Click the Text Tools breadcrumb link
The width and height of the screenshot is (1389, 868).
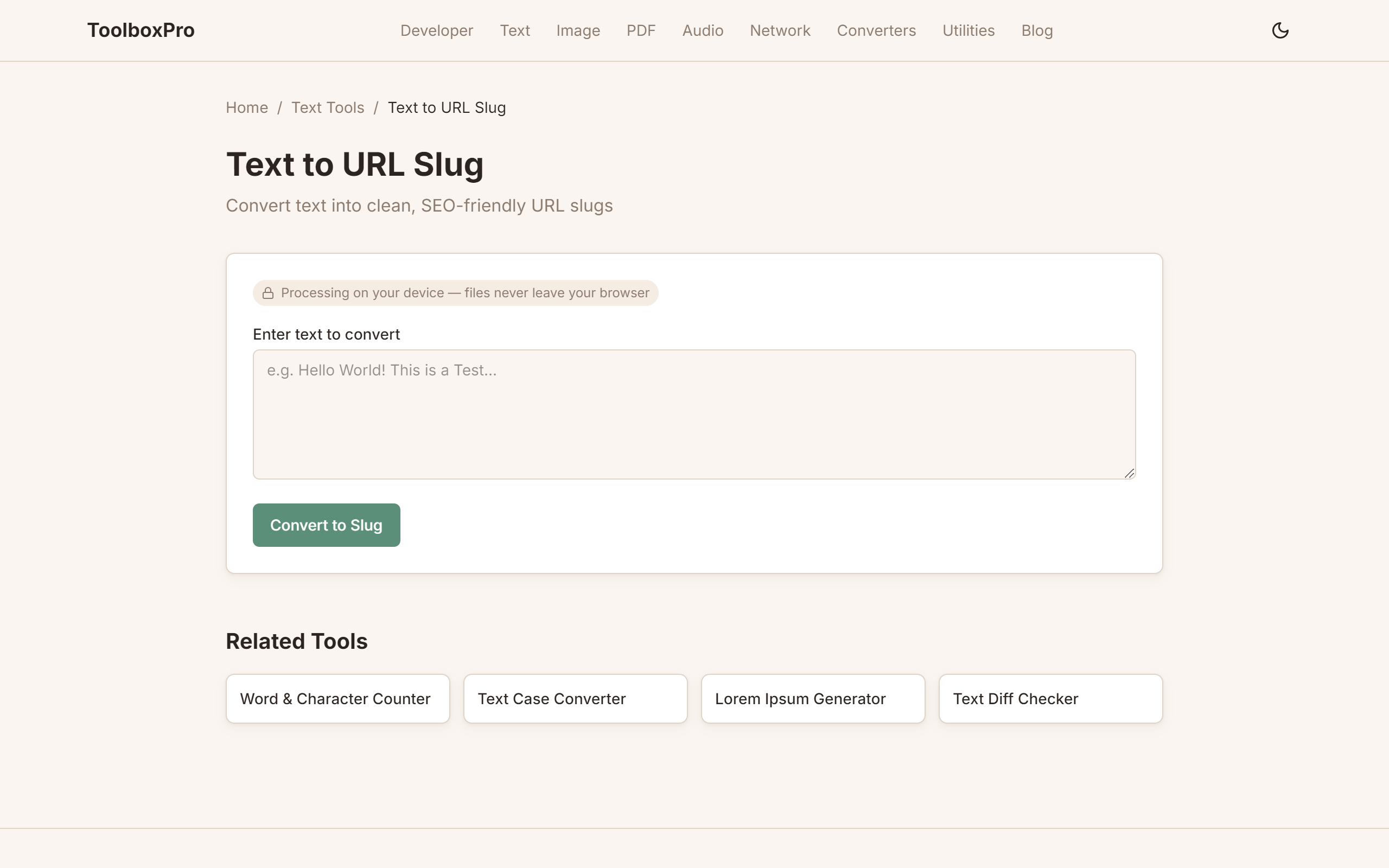[328, 107]
